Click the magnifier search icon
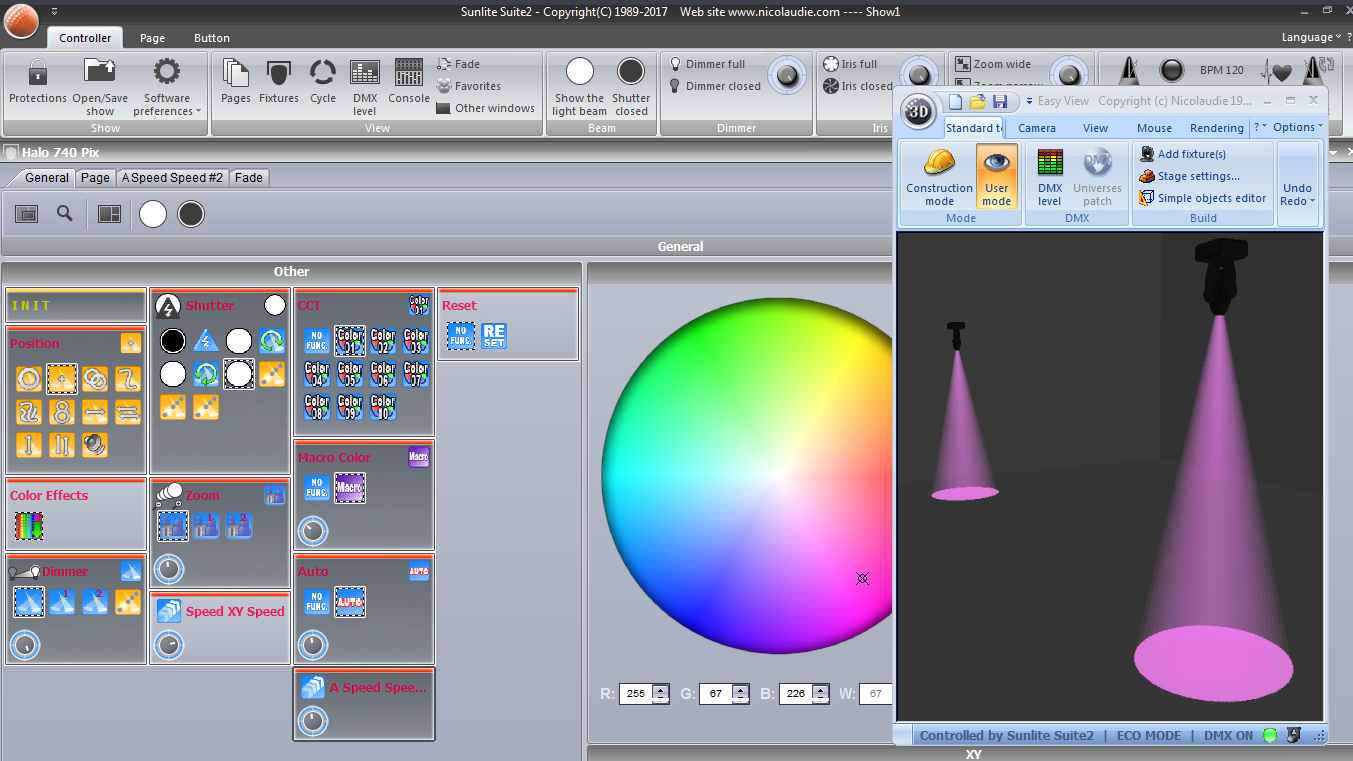The image size is (1353, 761). [x=65, y=214]
